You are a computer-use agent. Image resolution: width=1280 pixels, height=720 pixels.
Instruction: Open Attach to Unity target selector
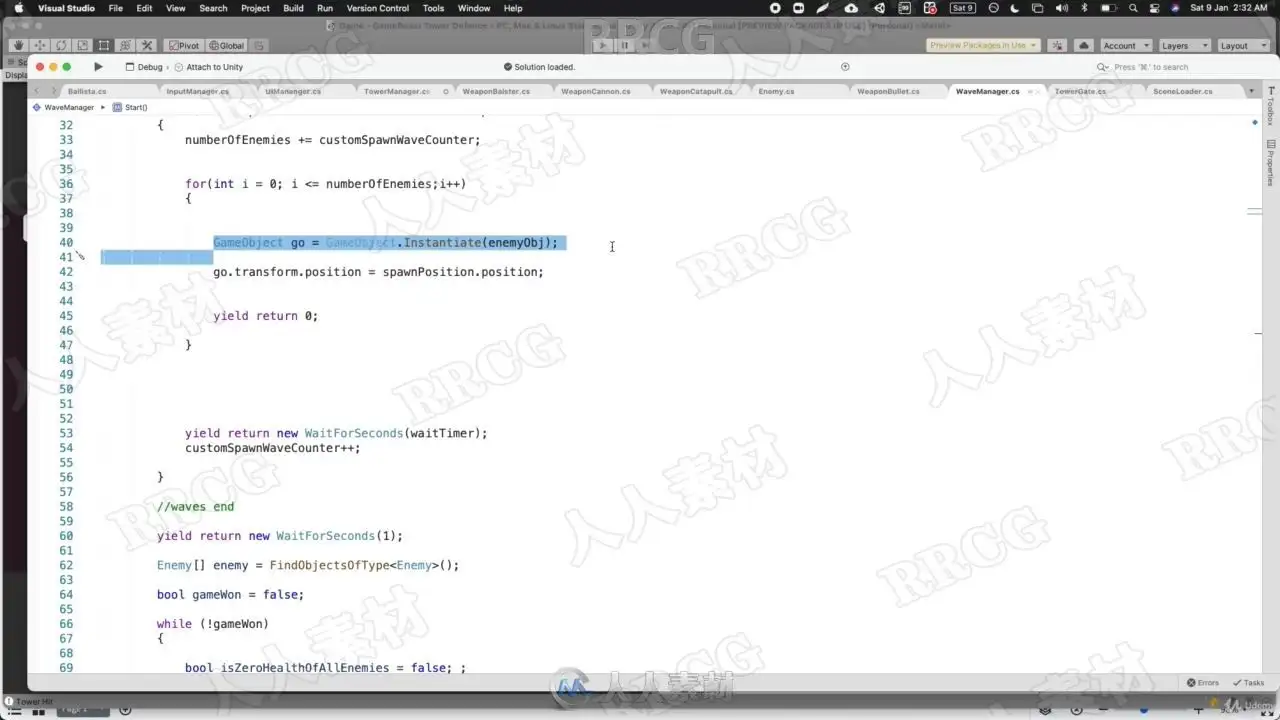tap(209, 67)
